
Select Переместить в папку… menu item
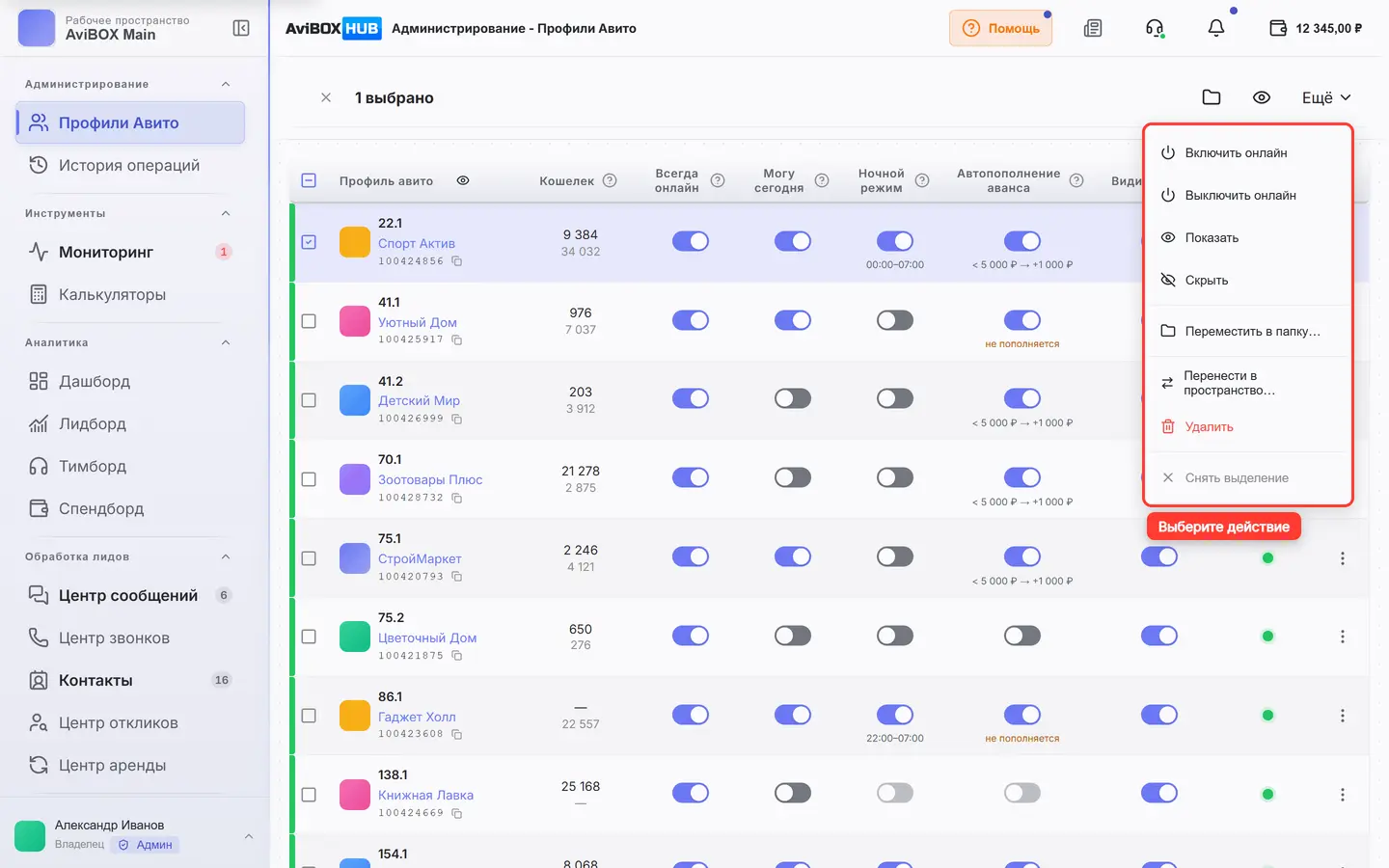point(1248,331)
